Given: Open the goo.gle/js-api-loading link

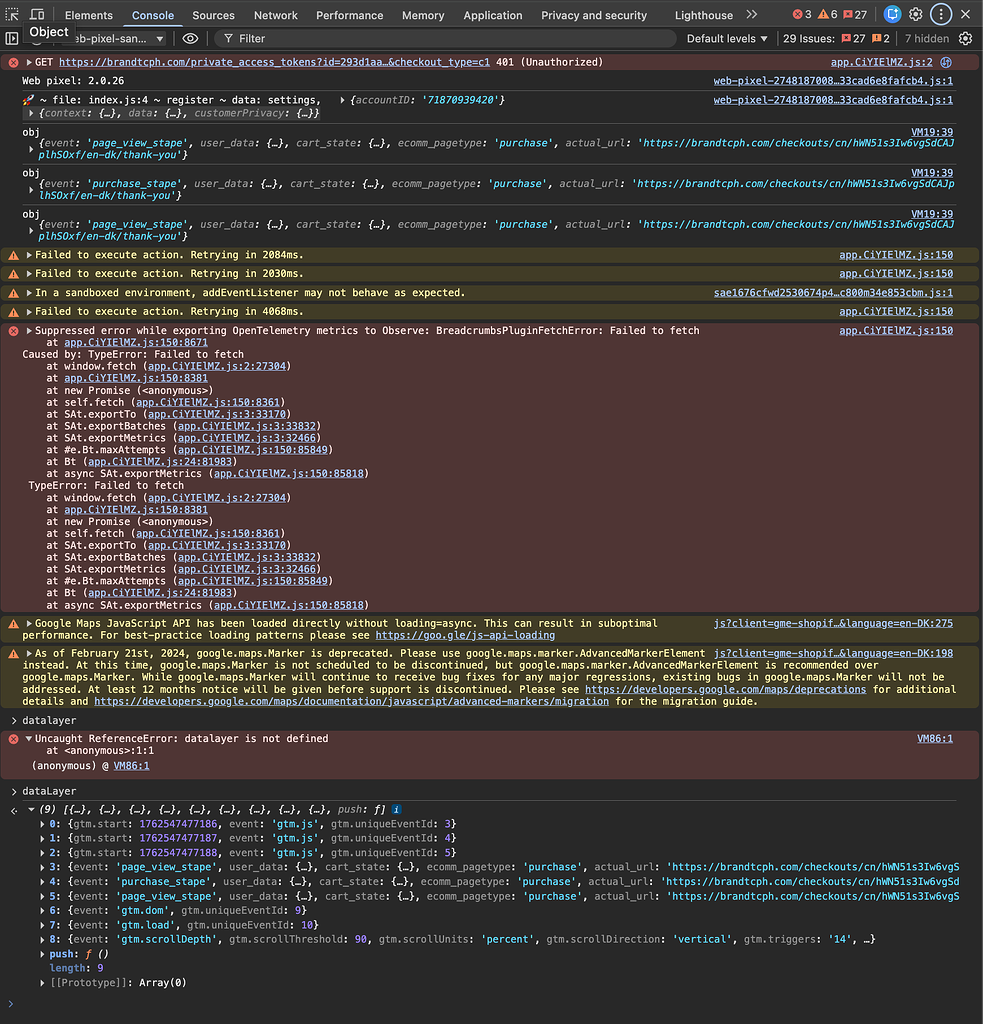Looking at the screenshot, I should (x=464, y=635).
